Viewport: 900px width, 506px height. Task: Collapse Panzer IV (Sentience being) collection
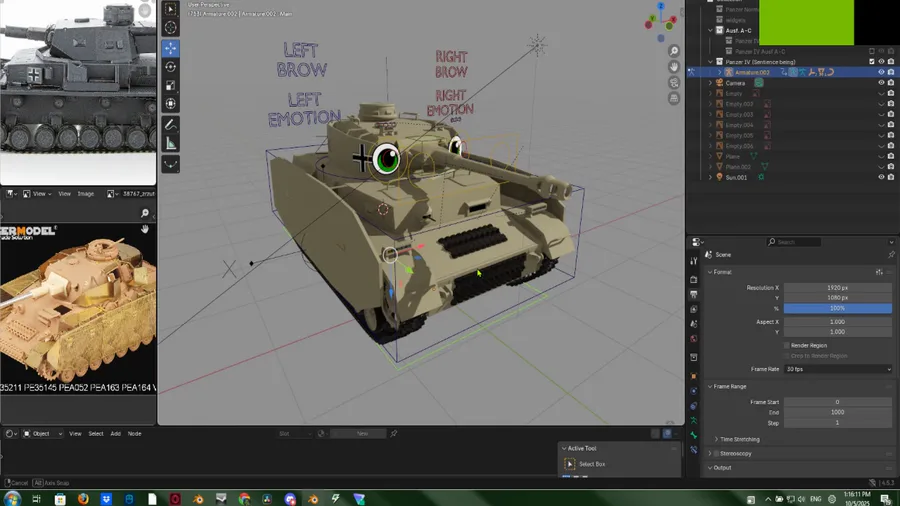coord(710,62)
